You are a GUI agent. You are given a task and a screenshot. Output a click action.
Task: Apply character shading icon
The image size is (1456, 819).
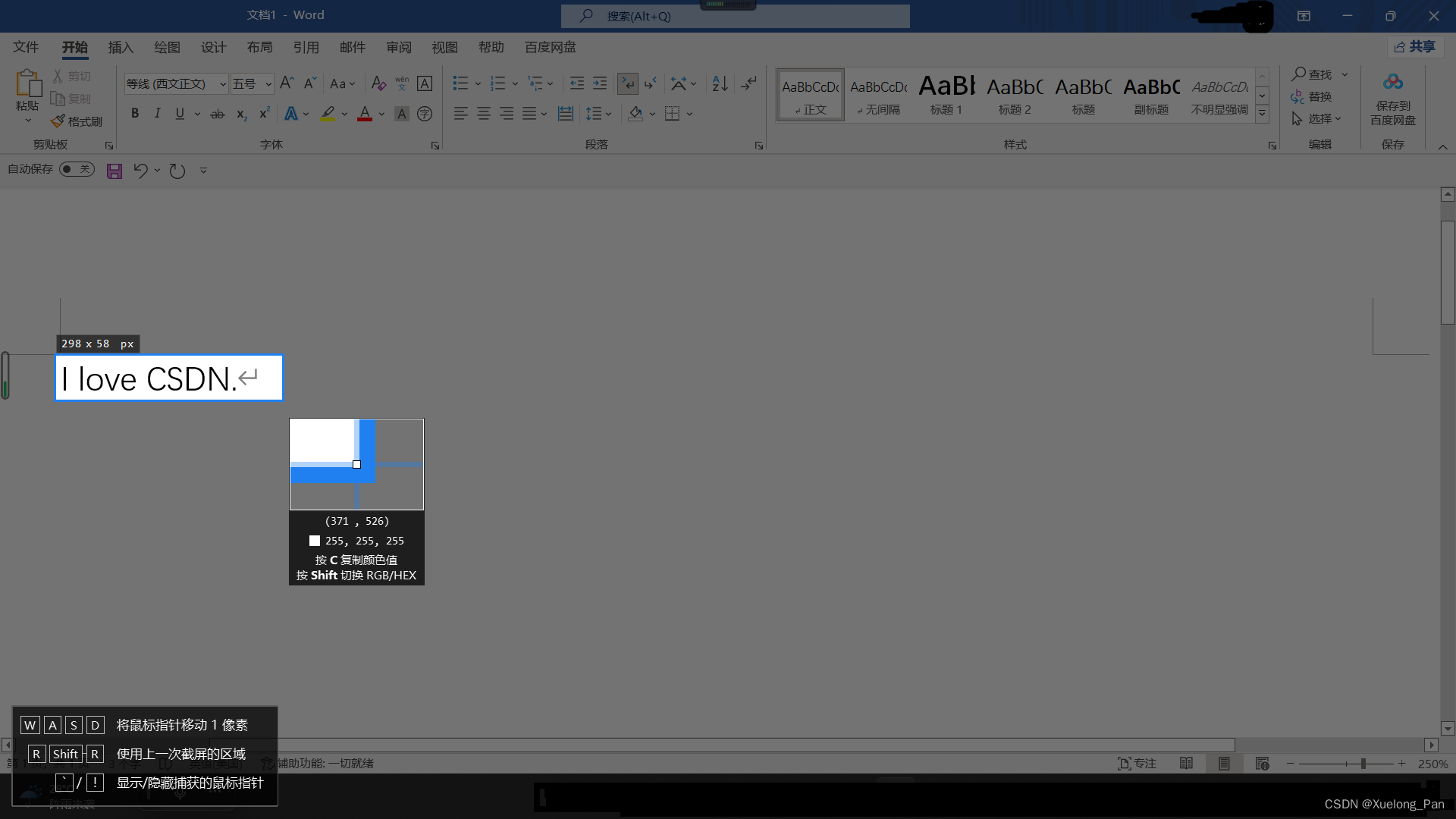[402, 114]
